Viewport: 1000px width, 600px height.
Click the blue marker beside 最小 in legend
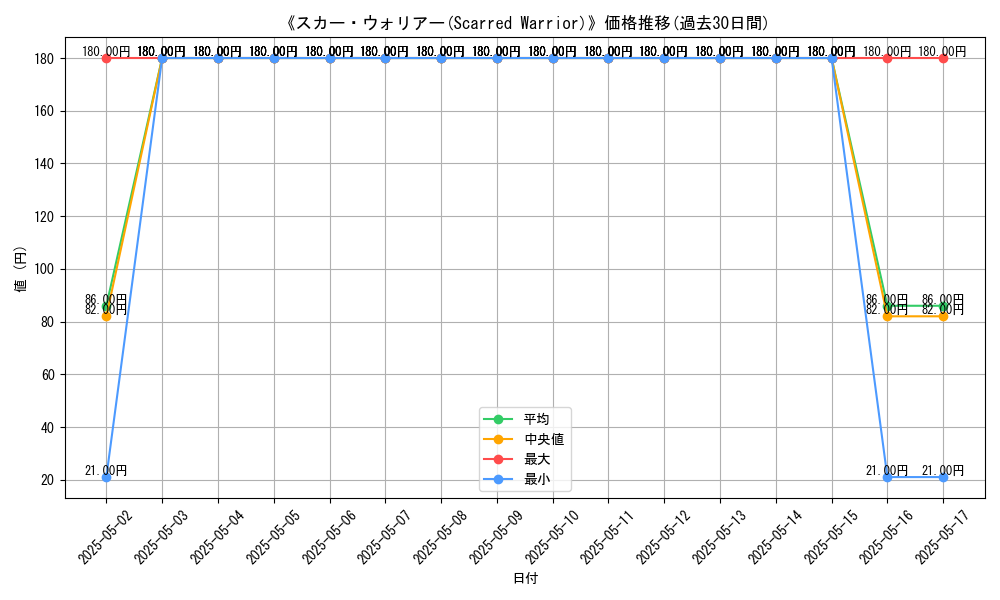(499, 479)
